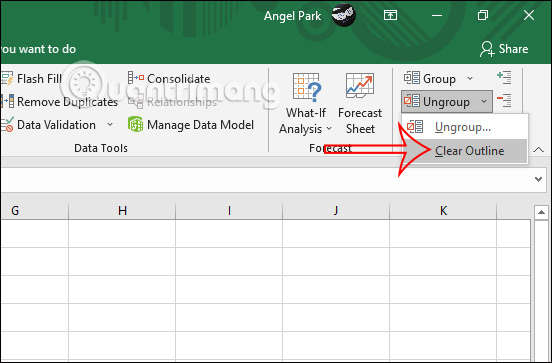Screen dimensions: 552x363
Task: Select column G header
Action: pyautogui.click(x=34, y=211)
